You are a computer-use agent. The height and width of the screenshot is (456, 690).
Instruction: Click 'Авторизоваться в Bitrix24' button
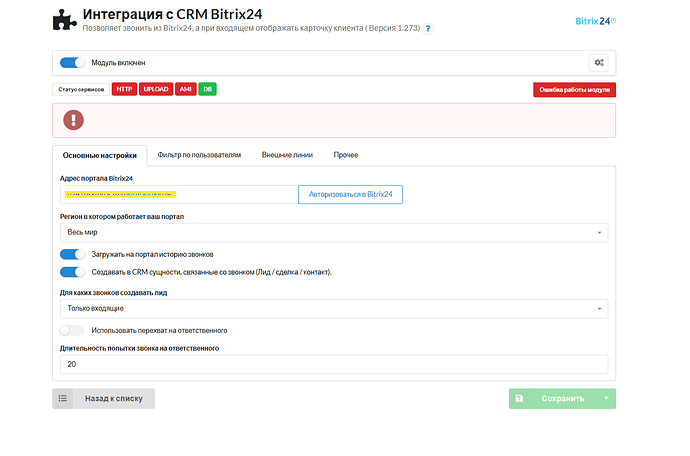pyautogui.click(x=350, y=195)
